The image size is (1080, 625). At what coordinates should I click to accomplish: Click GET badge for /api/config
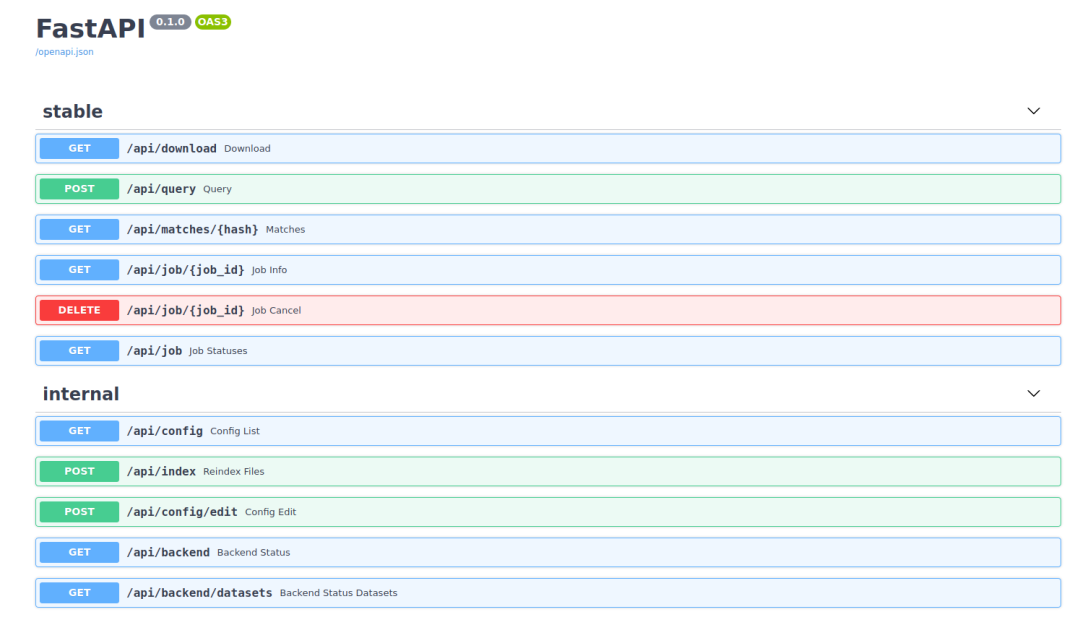coord(79,431)
